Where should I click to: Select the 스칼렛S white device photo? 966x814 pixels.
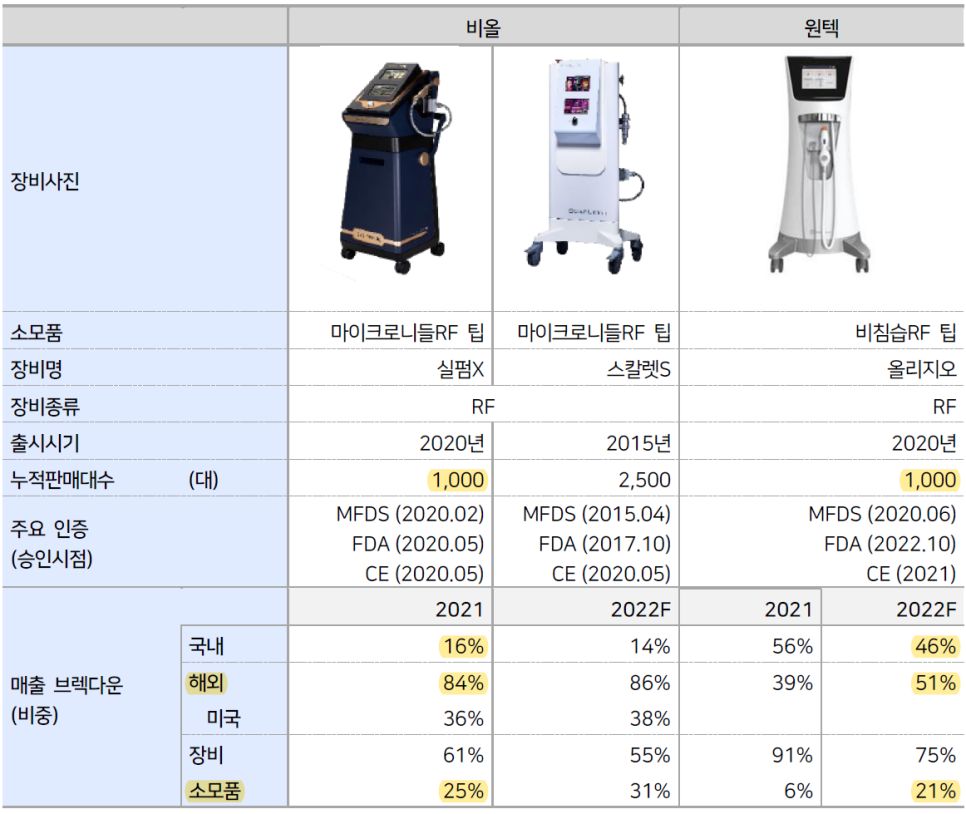click(583, 166)
